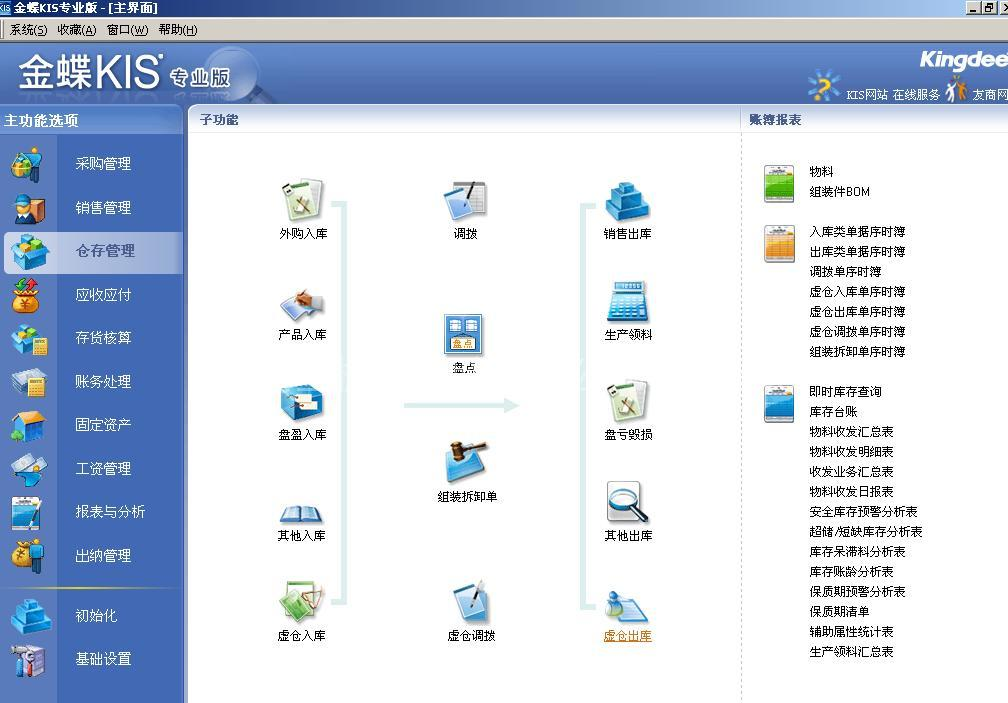
Task: Open the 其他出库 magnifier icon
Action: 627,502
